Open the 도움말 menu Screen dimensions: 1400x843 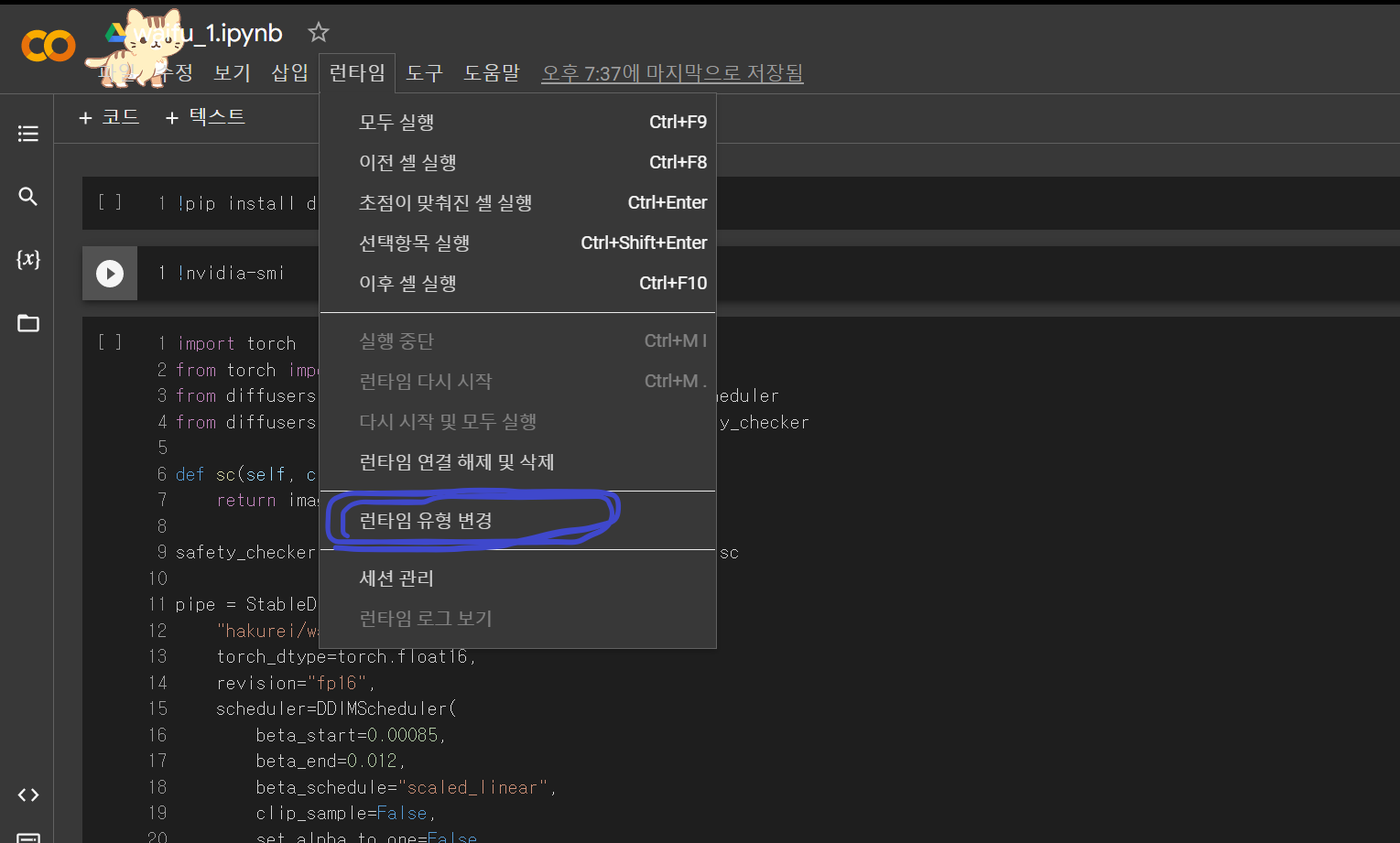[x=492, y=73]
